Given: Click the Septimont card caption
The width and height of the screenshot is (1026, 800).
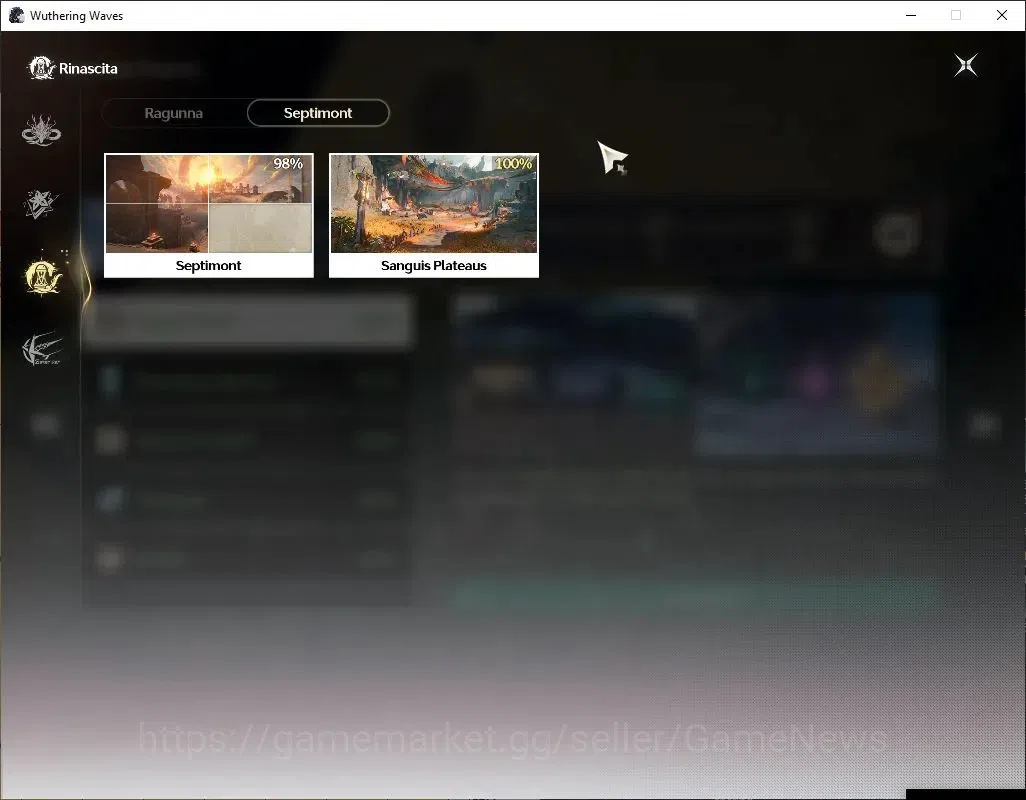Looking at the screenshot, I should 208,266.
